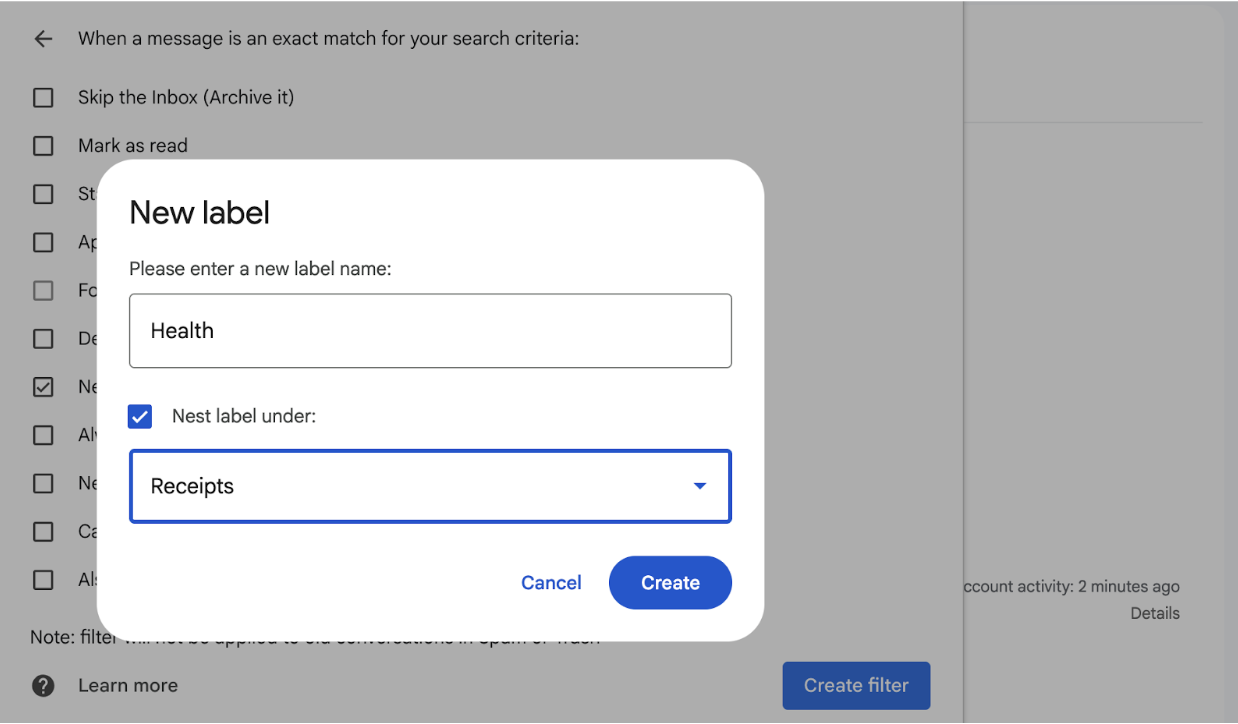Check the Delete it checkbox
This screenshot has width=1238, height=724.
(43, 339)
